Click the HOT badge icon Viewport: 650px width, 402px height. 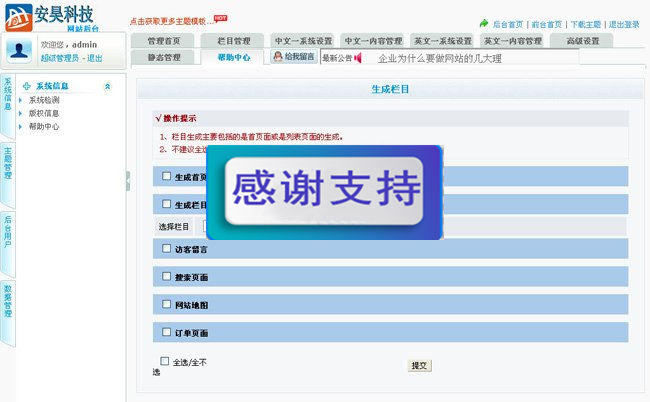click(x=221, y=18)
